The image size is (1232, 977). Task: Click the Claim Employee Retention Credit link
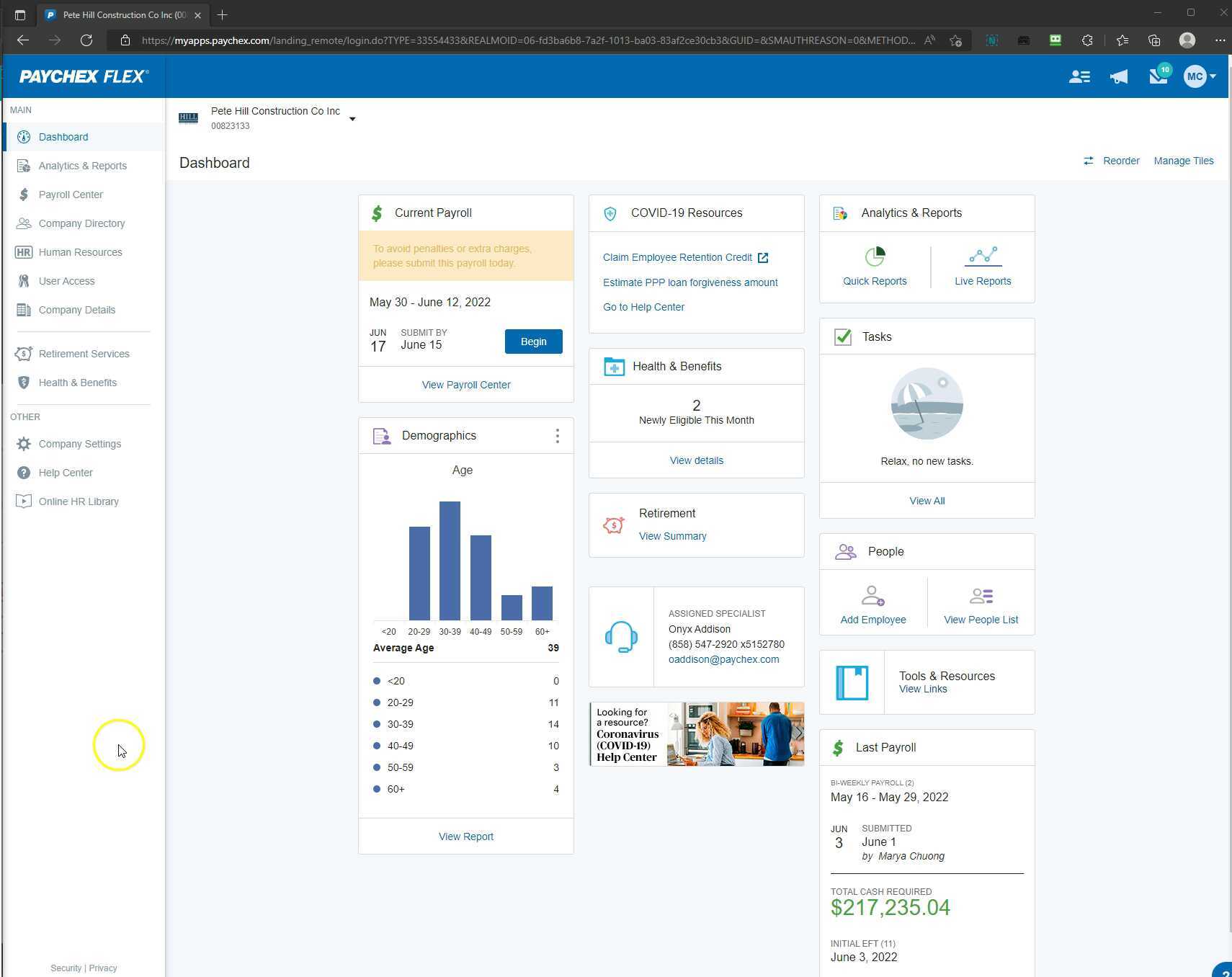point(677,257)
